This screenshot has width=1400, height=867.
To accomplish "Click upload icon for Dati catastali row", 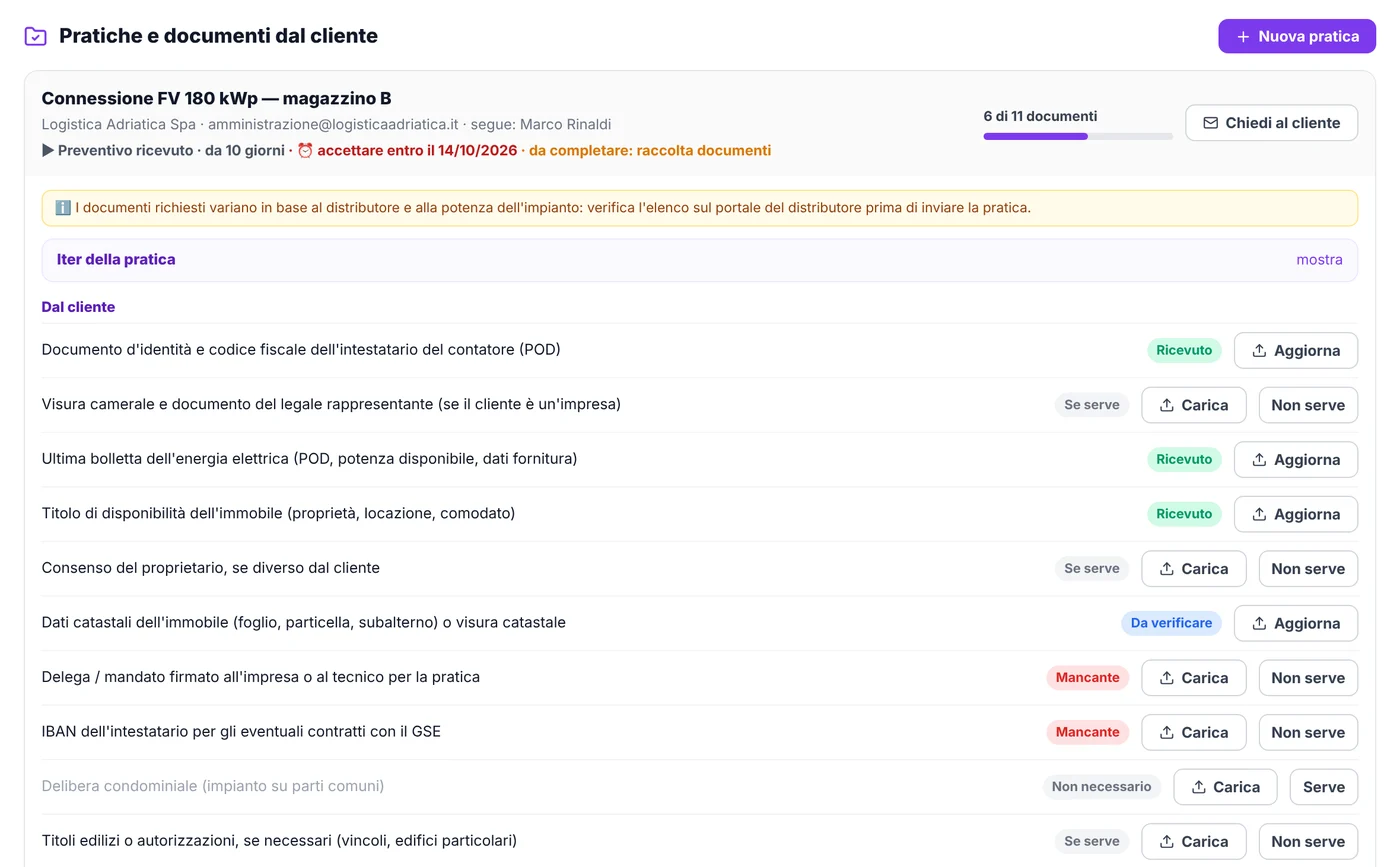I will (x=1259, y=623).
